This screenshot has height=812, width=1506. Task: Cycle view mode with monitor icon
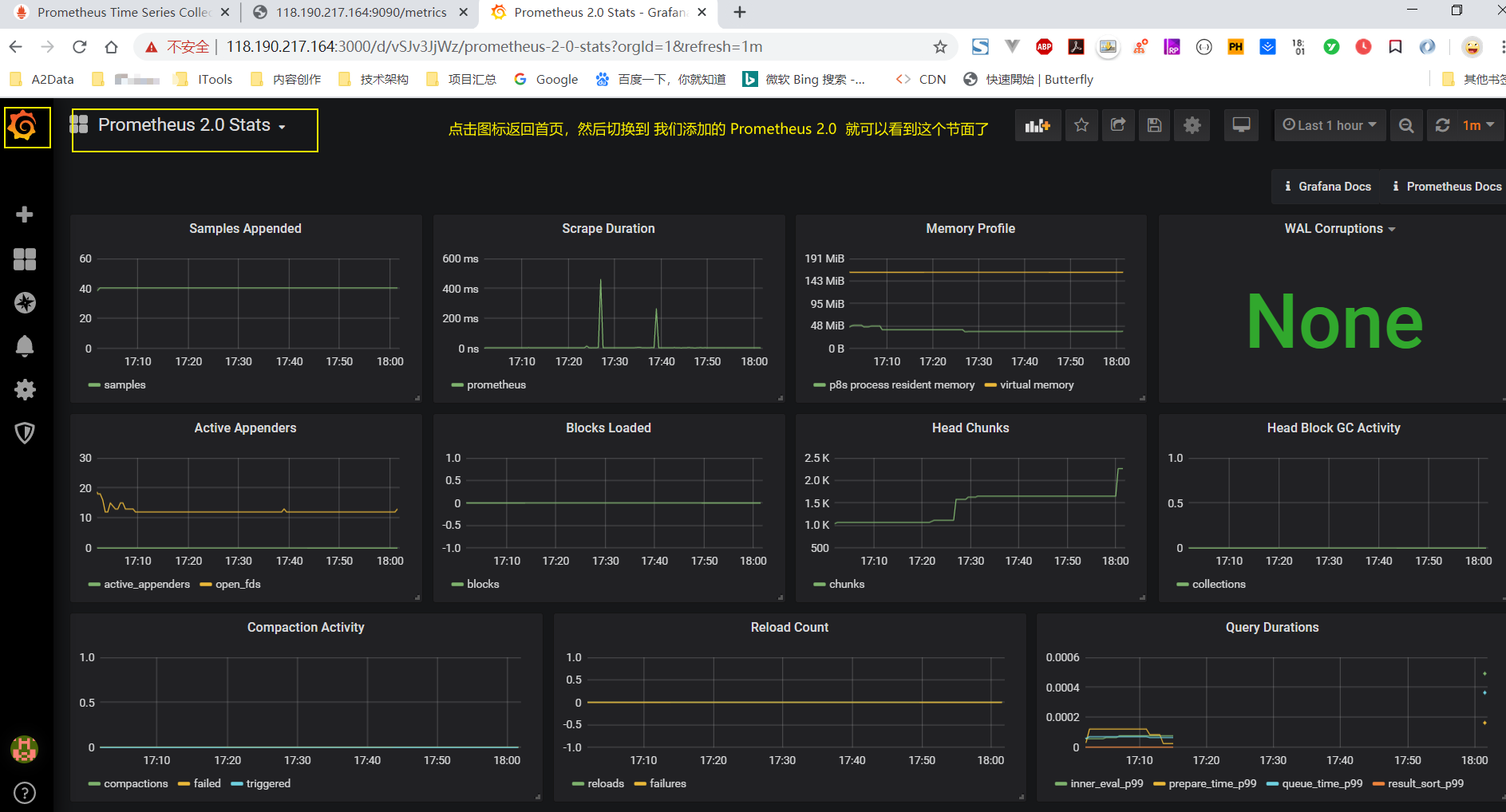(1241, 125)
